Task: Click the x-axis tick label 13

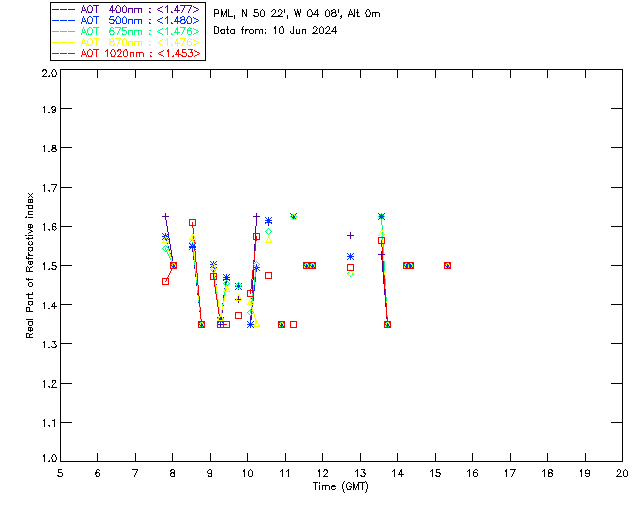Action: [360, 473]
